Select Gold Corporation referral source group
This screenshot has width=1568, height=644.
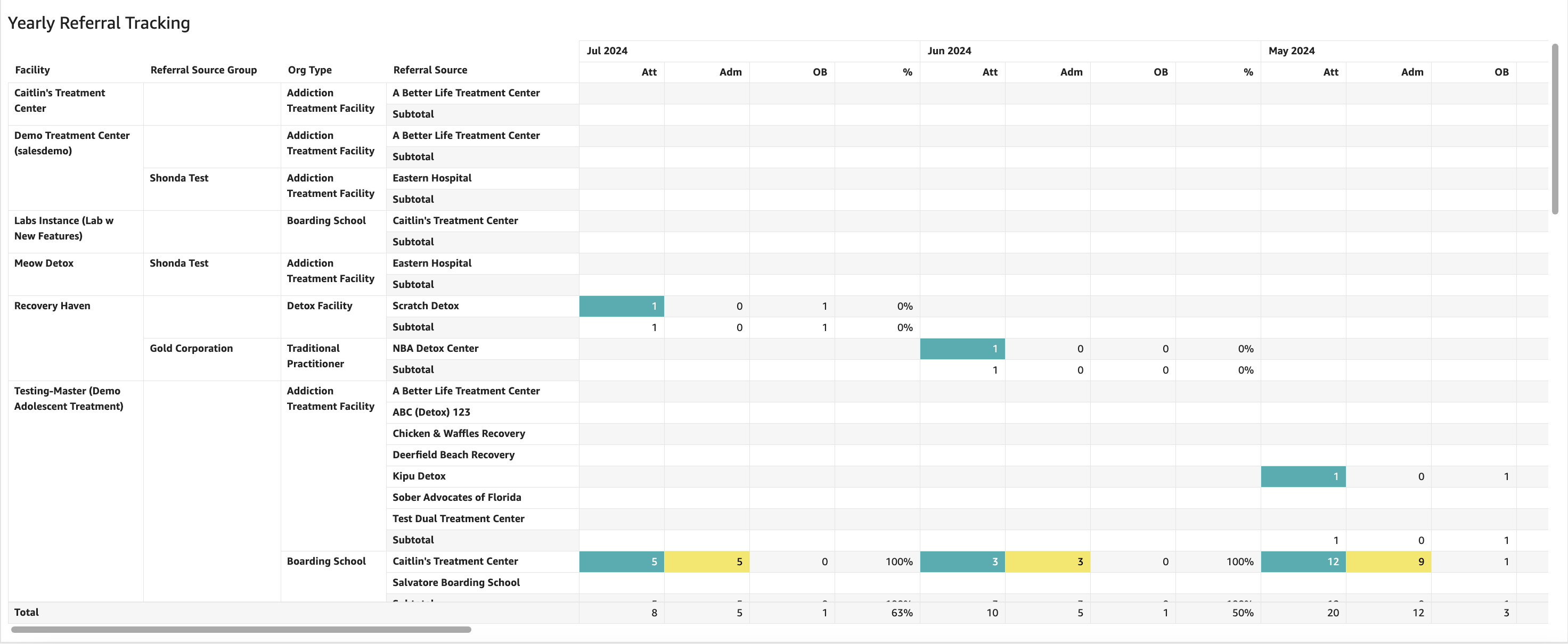(x=191, y=349)
